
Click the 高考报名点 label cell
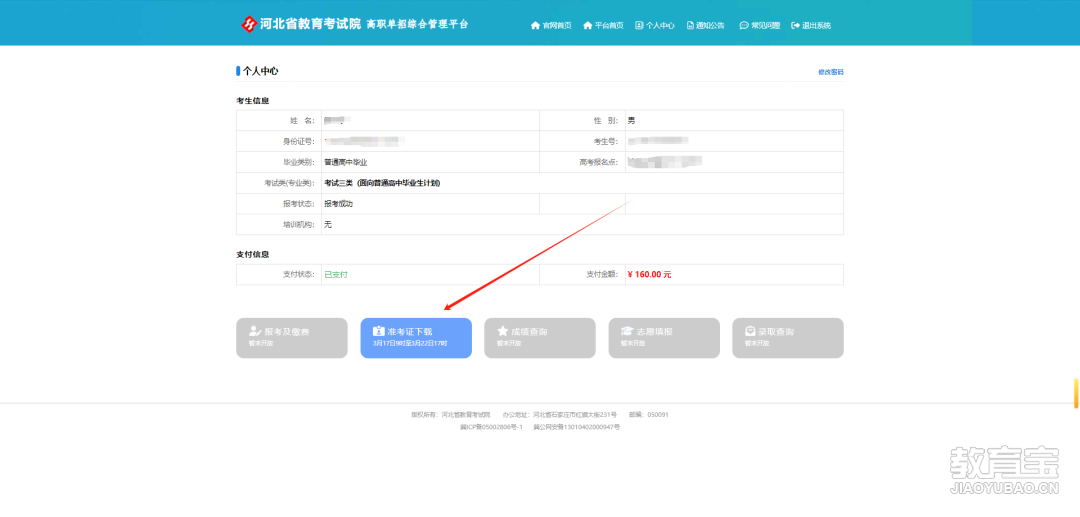click(x=583, y=162)
